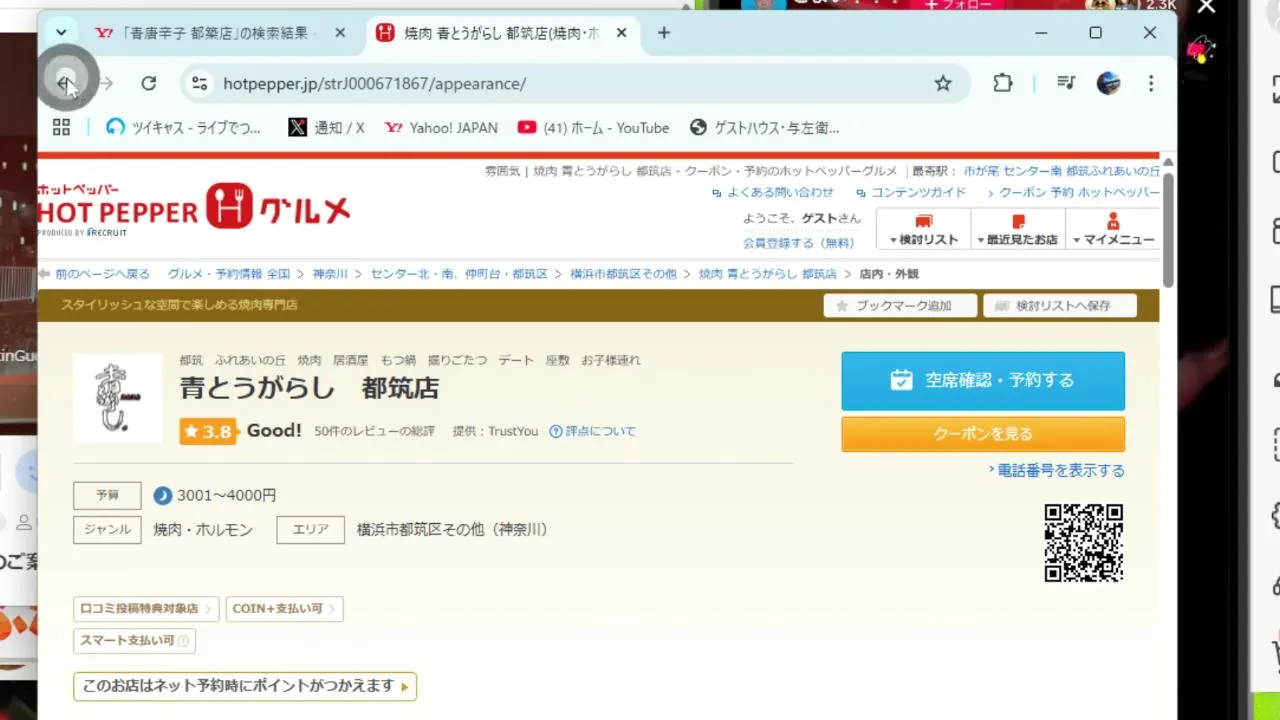The image size is (1280, 720).
Task: Click the budget text 3001～4000円
Action: tap(226, 495)
